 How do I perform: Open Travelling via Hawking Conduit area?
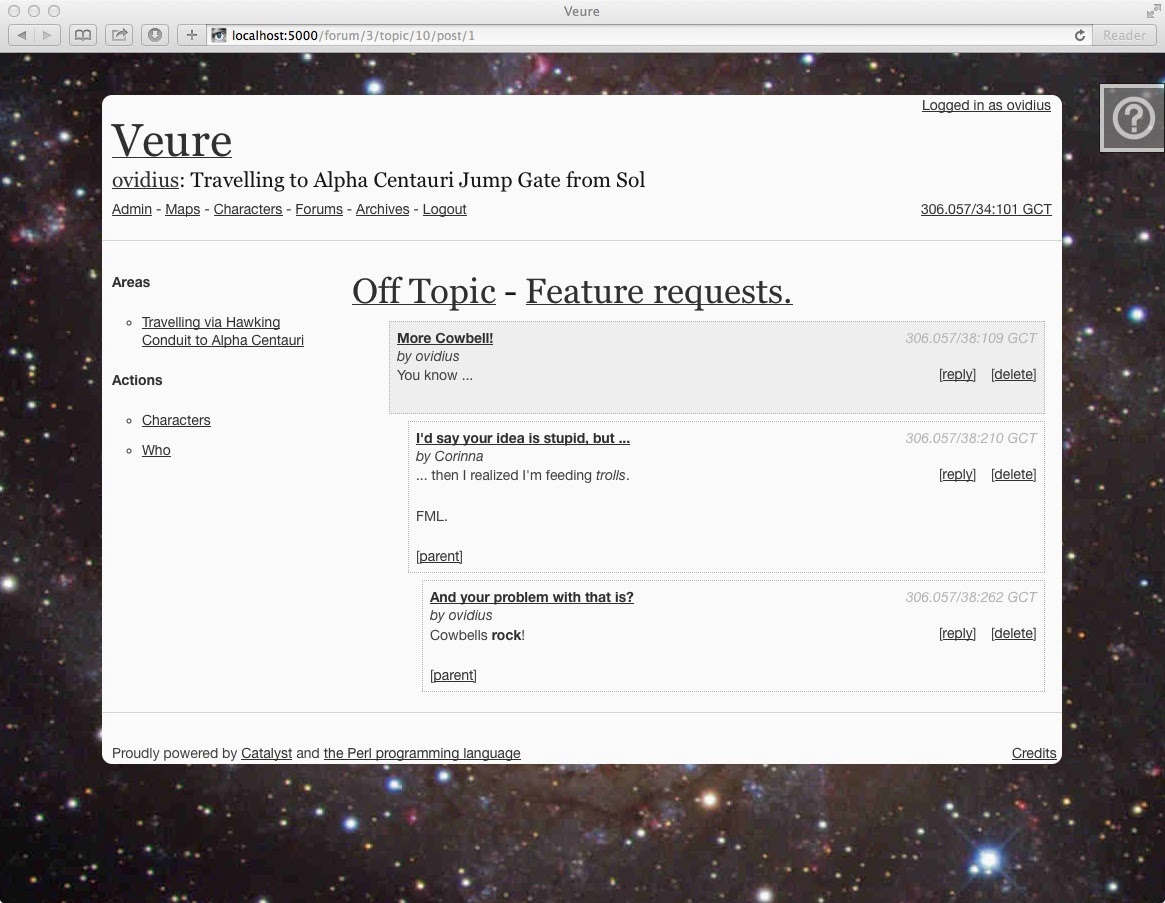223,331
